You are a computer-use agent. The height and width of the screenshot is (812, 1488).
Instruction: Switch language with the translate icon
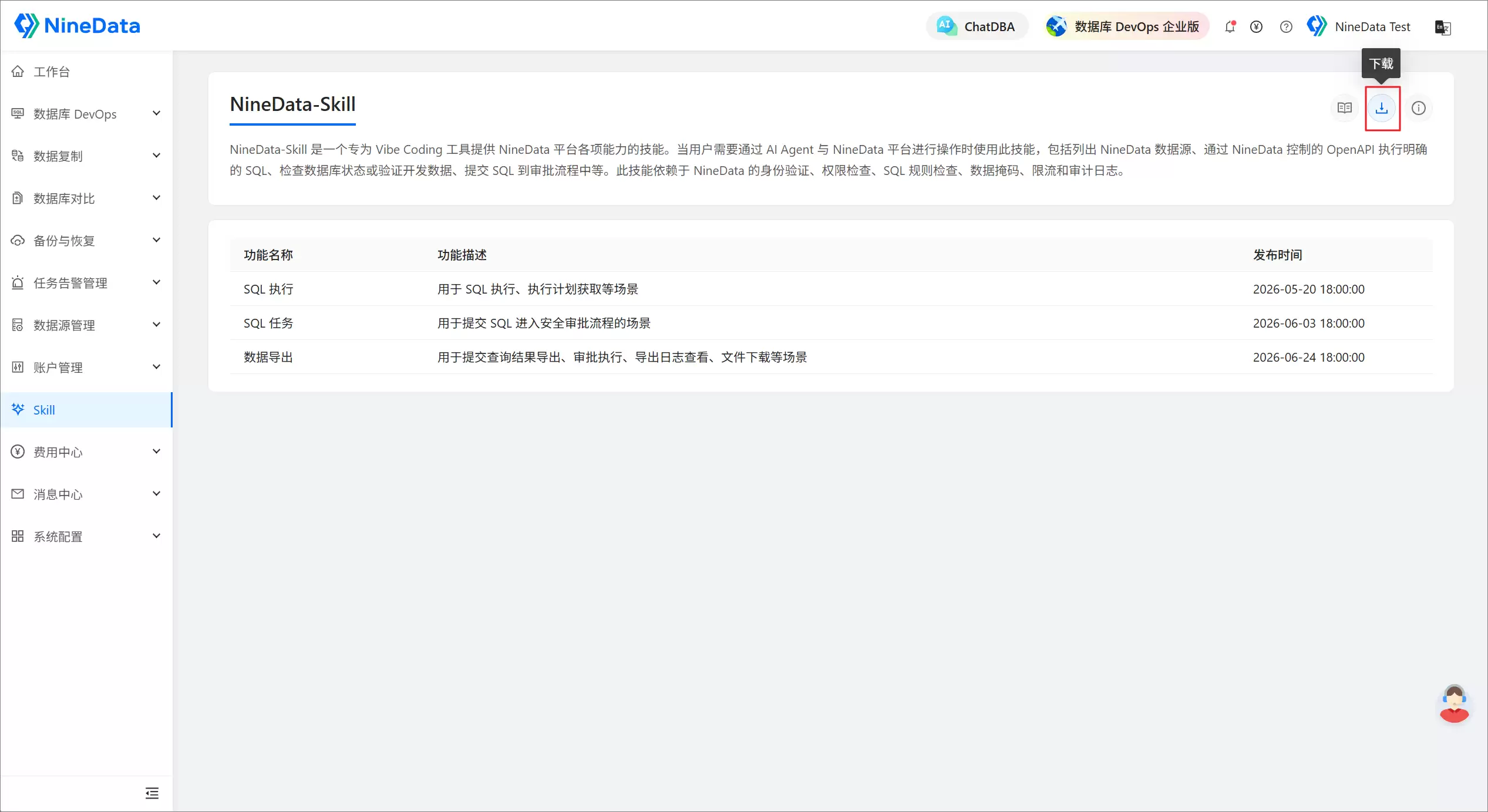click(x=1443, y=27)
